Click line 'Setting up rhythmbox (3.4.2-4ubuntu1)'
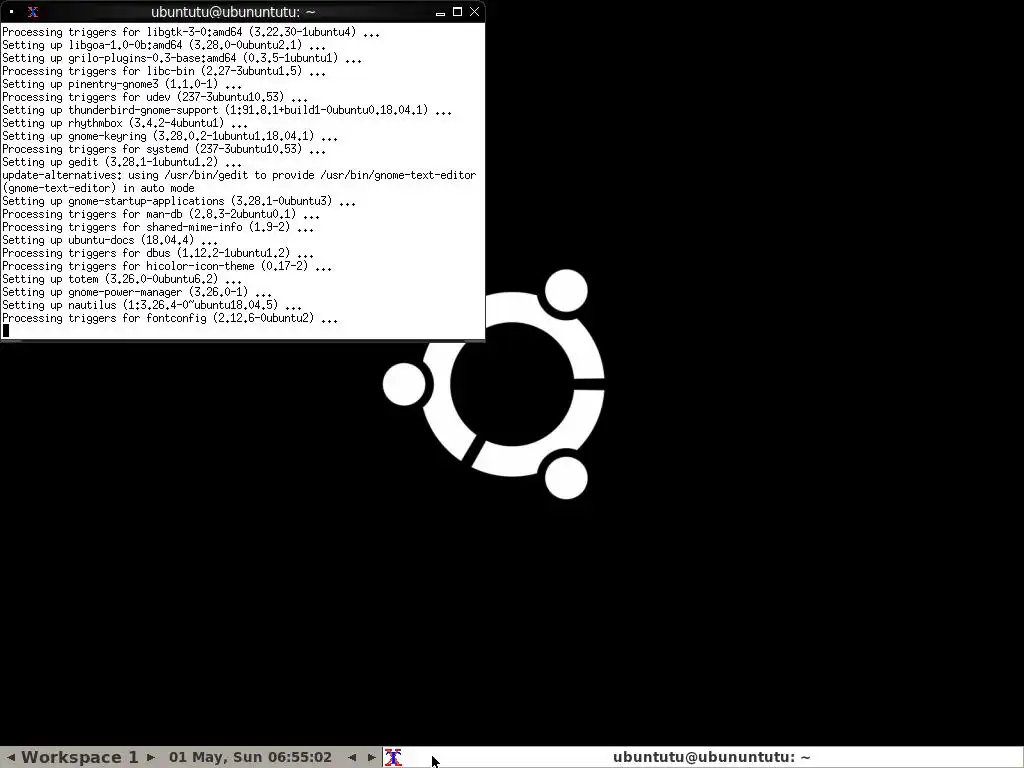Screen dimensions: 1024x768 (125, 123)
